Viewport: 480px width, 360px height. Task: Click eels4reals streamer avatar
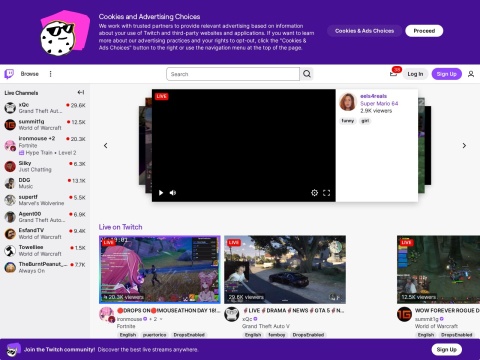pyautogui.click(x=348, y=102)
